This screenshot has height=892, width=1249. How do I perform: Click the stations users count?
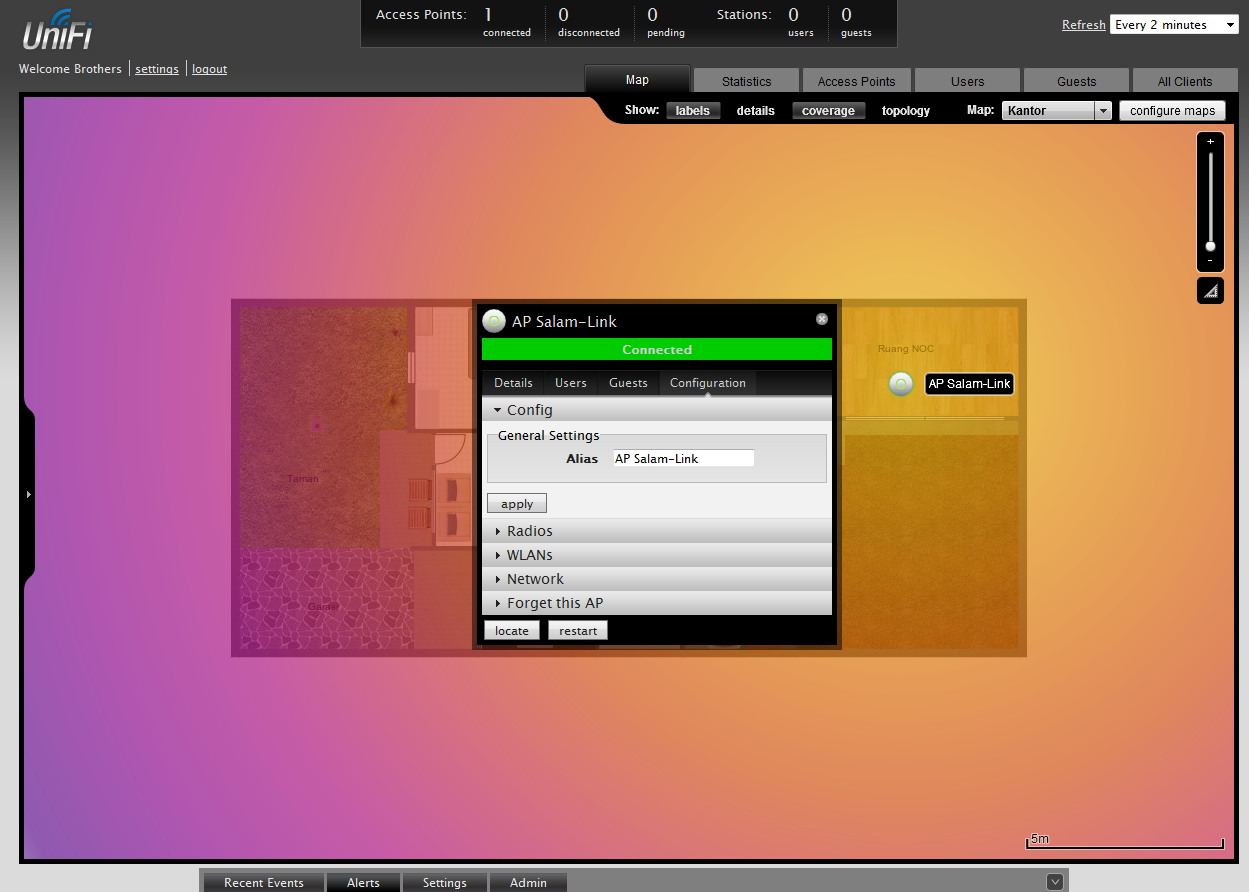click(800, 22)
